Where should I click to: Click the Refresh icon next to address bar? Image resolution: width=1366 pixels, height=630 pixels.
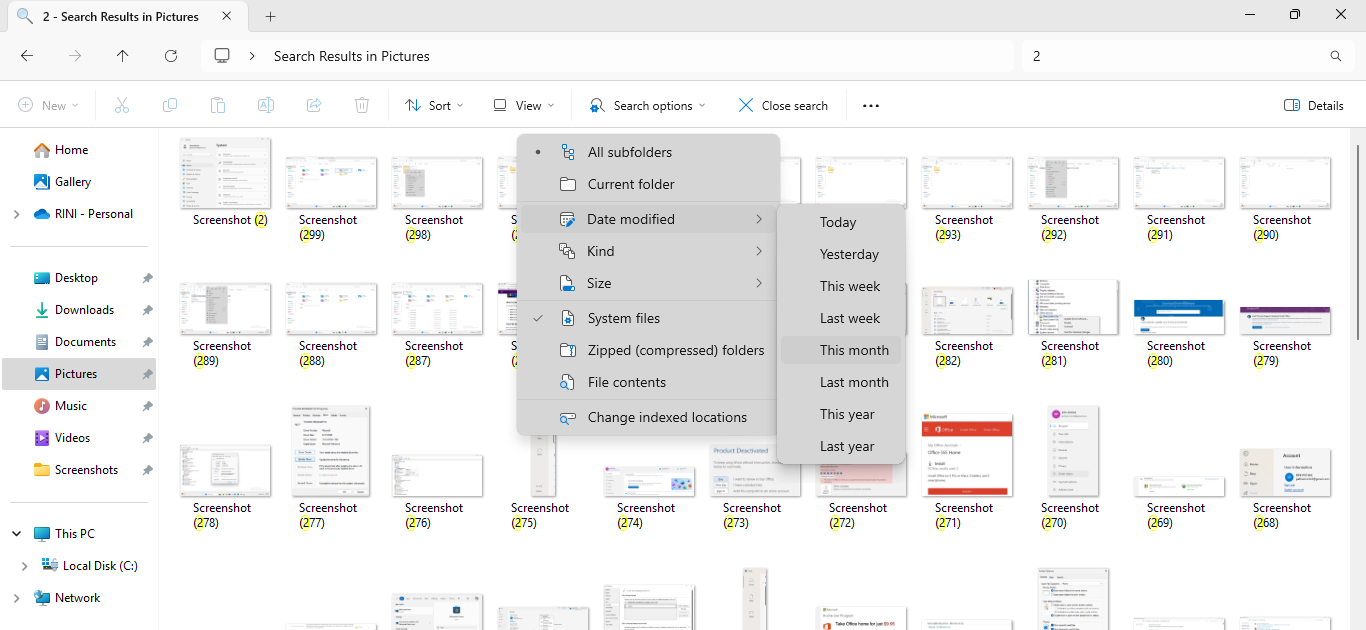[171, 56]
